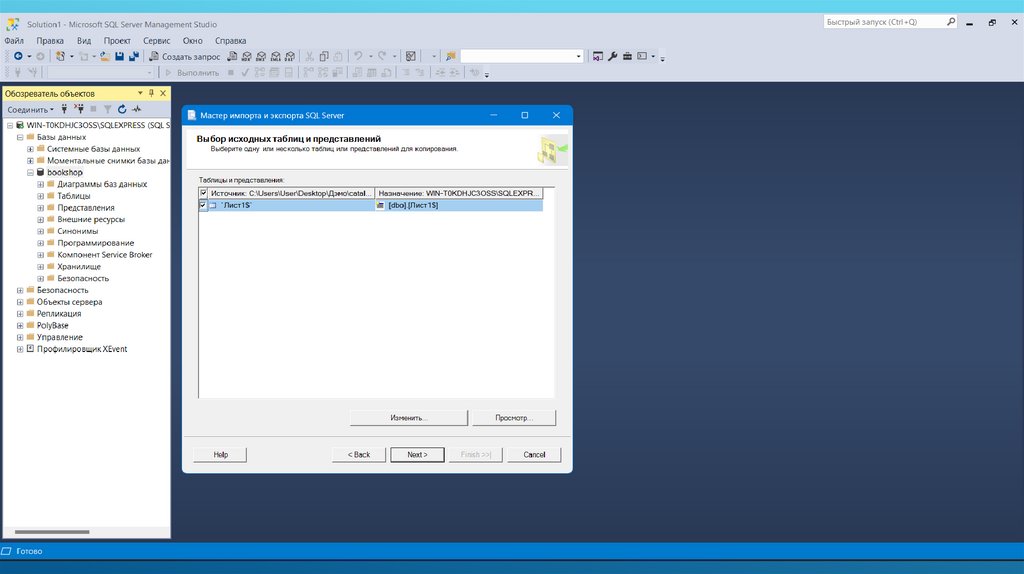
Task: Click the Создать запрос toolbar button
Action: 184,56
